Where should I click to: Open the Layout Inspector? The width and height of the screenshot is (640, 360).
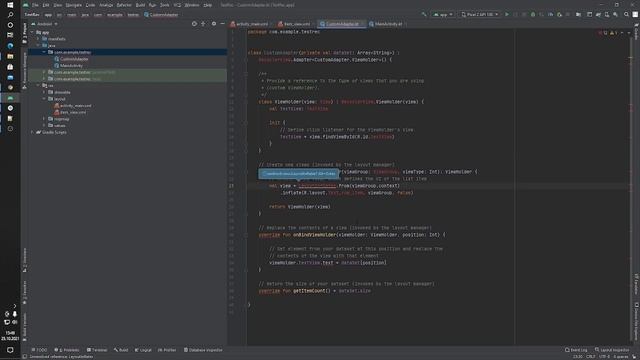pyautogui.click(x=612, y=350)
